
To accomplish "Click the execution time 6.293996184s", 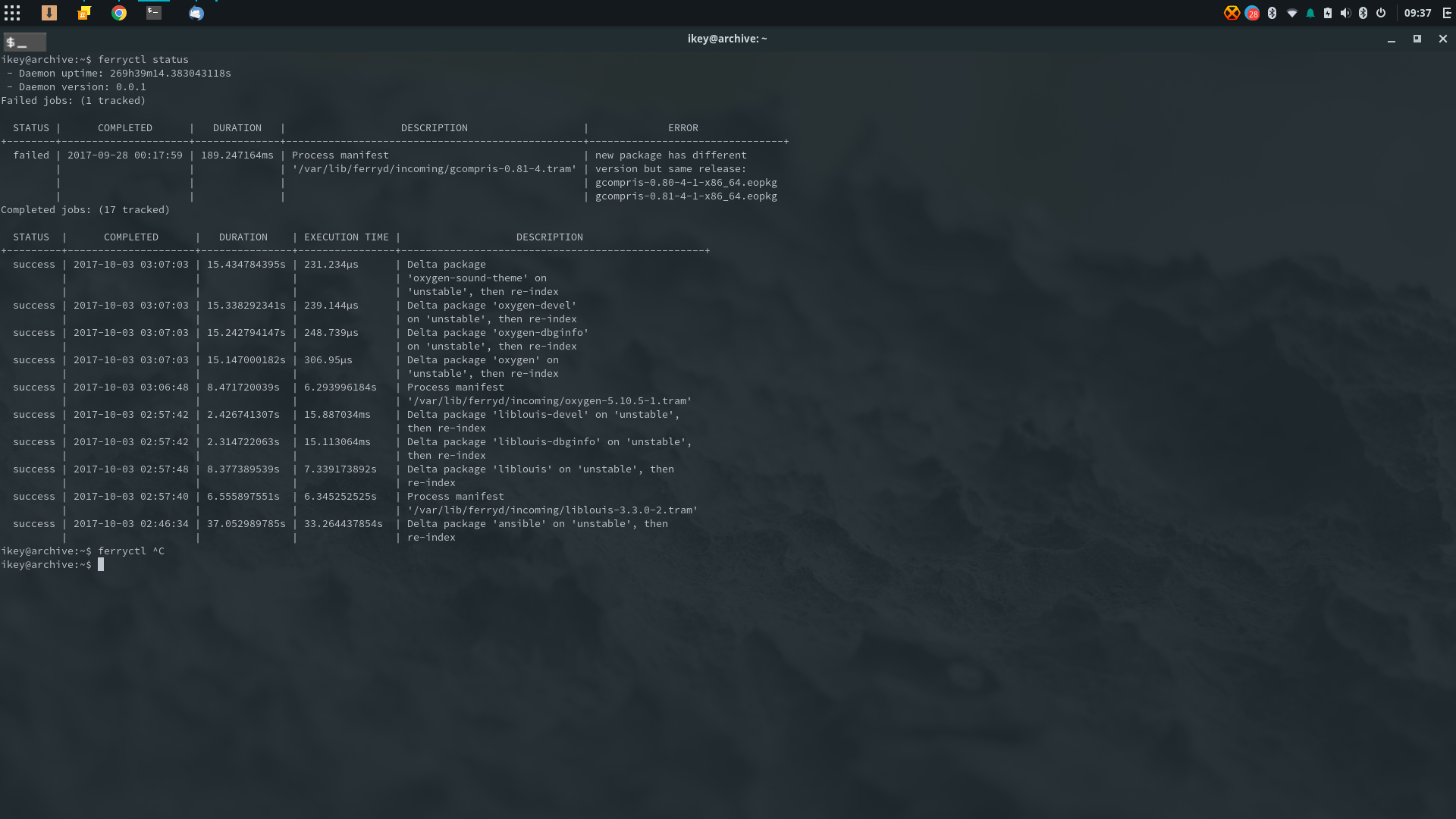I will 340,388.
